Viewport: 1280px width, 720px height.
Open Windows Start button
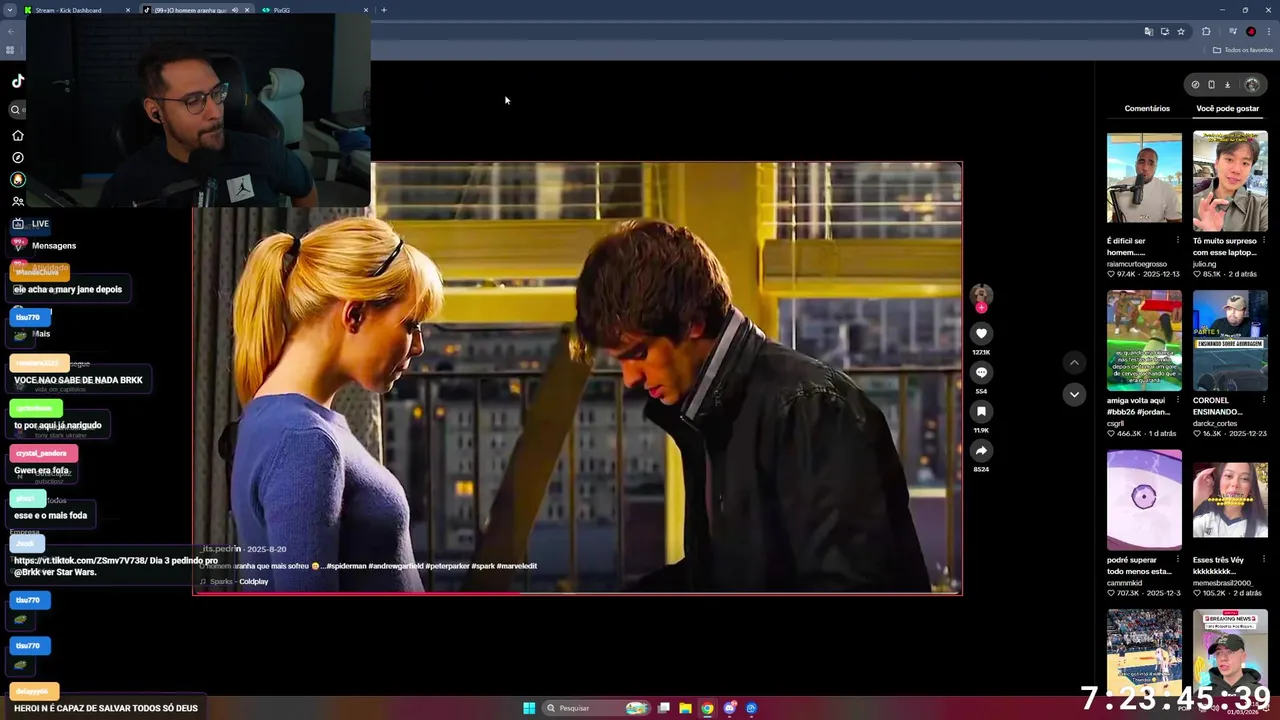tap(529, 708)
